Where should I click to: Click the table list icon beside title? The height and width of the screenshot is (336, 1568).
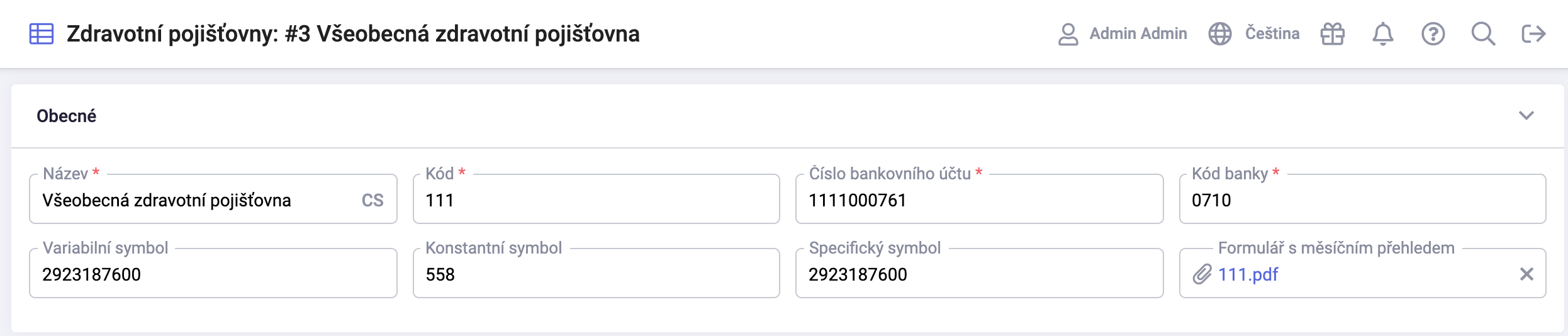(42, 34)
